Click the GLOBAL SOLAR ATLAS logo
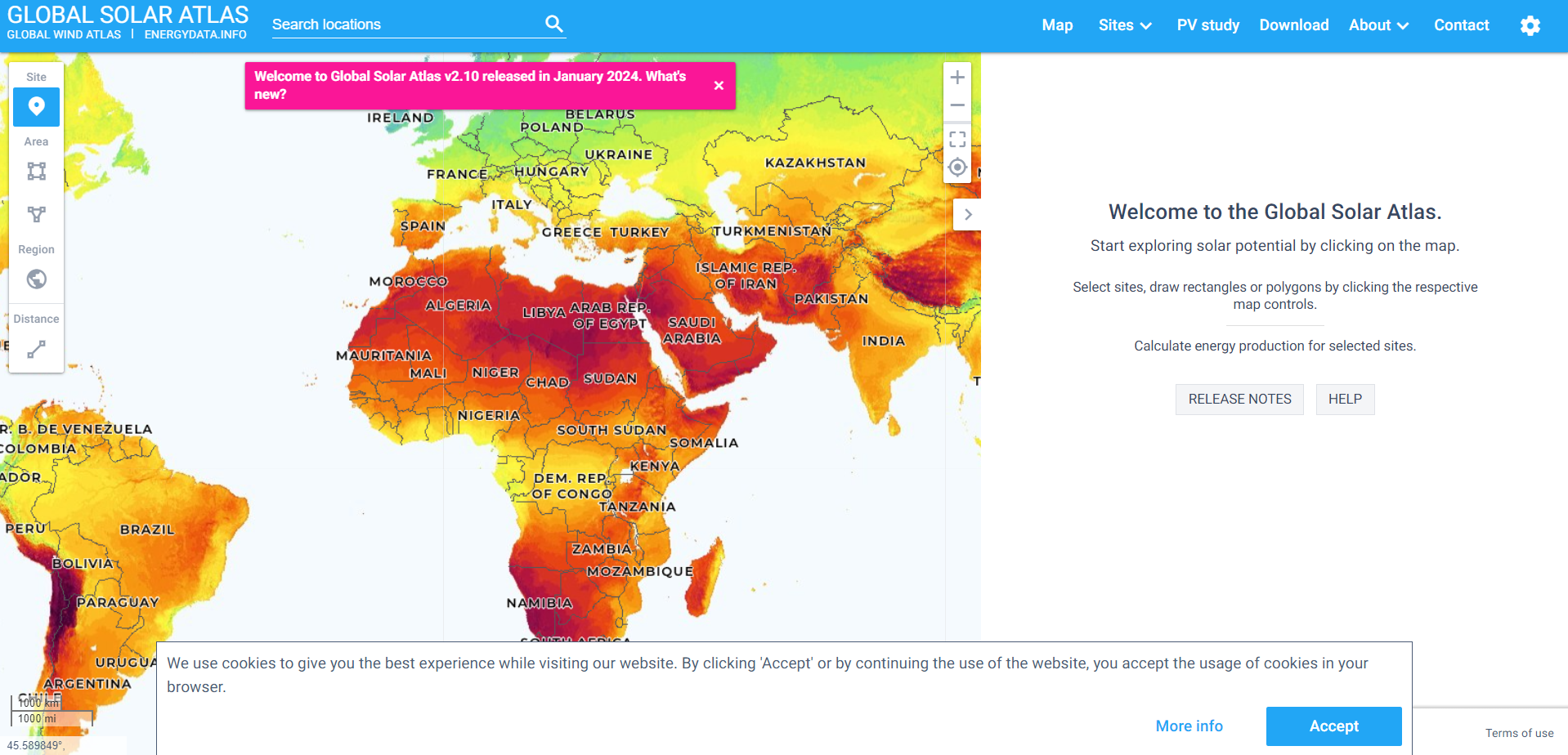This screenshot has width=1568, height=755. pyautogui.click(x=128, y=15)
